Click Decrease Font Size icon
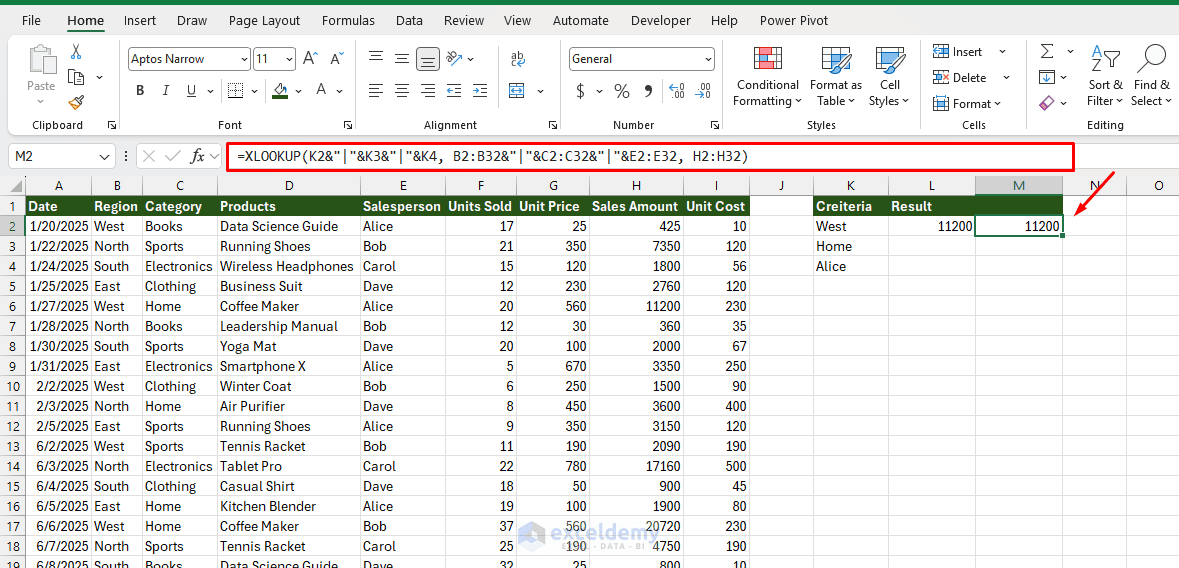Screen dimensions: 1179x568 coord(338,59)
